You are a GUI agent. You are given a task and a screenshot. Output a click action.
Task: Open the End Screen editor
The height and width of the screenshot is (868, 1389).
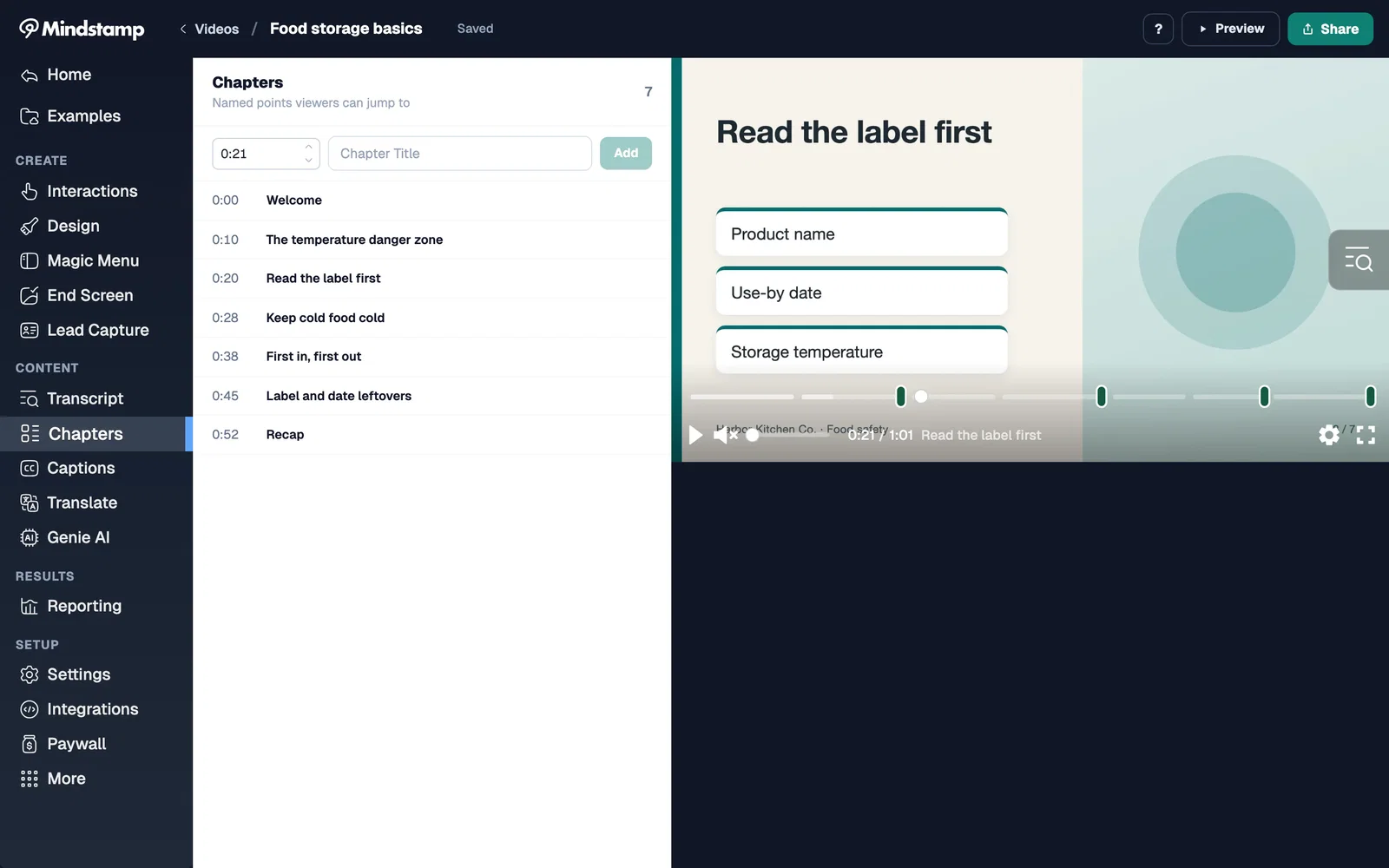click(95, 295)
